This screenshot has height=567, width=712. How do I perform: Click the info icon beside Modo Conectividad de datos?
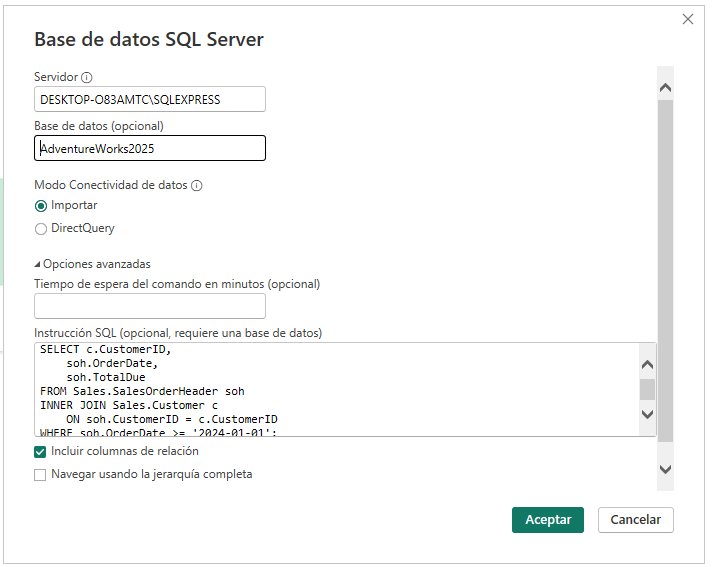pos(196,185)
